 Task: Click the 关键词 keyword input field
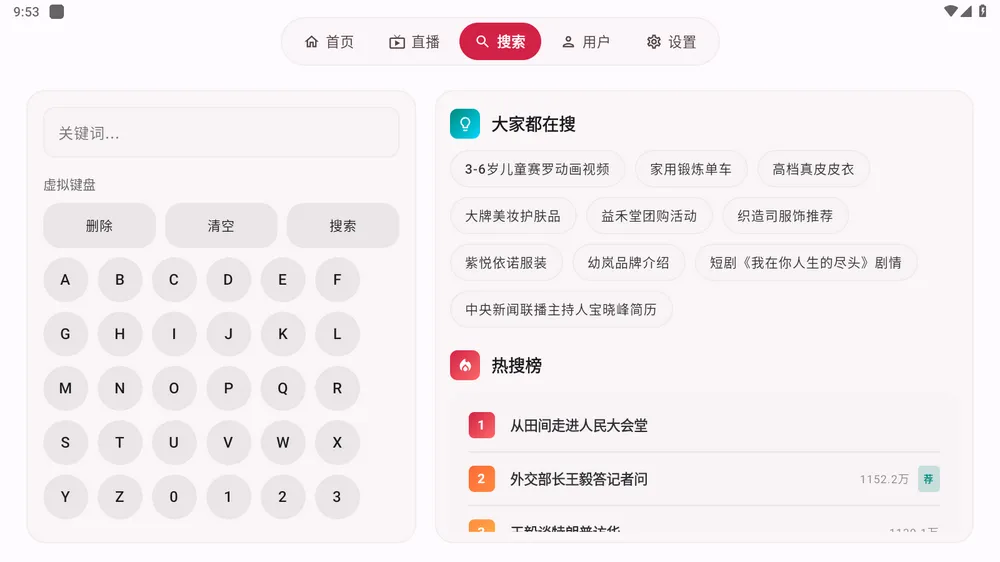point(221,133)
